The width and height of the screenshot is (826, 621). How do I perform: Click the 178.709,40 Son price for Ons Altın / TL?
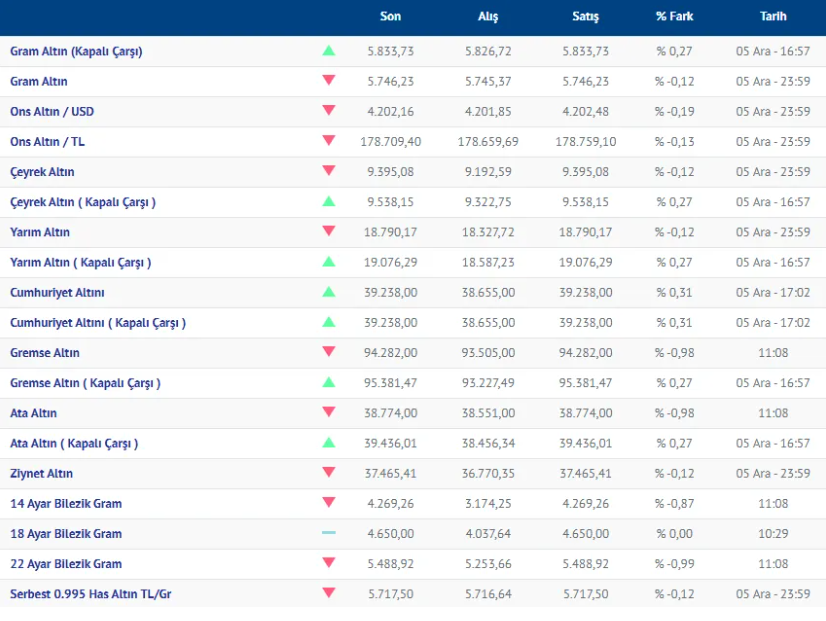coord(390,142)
